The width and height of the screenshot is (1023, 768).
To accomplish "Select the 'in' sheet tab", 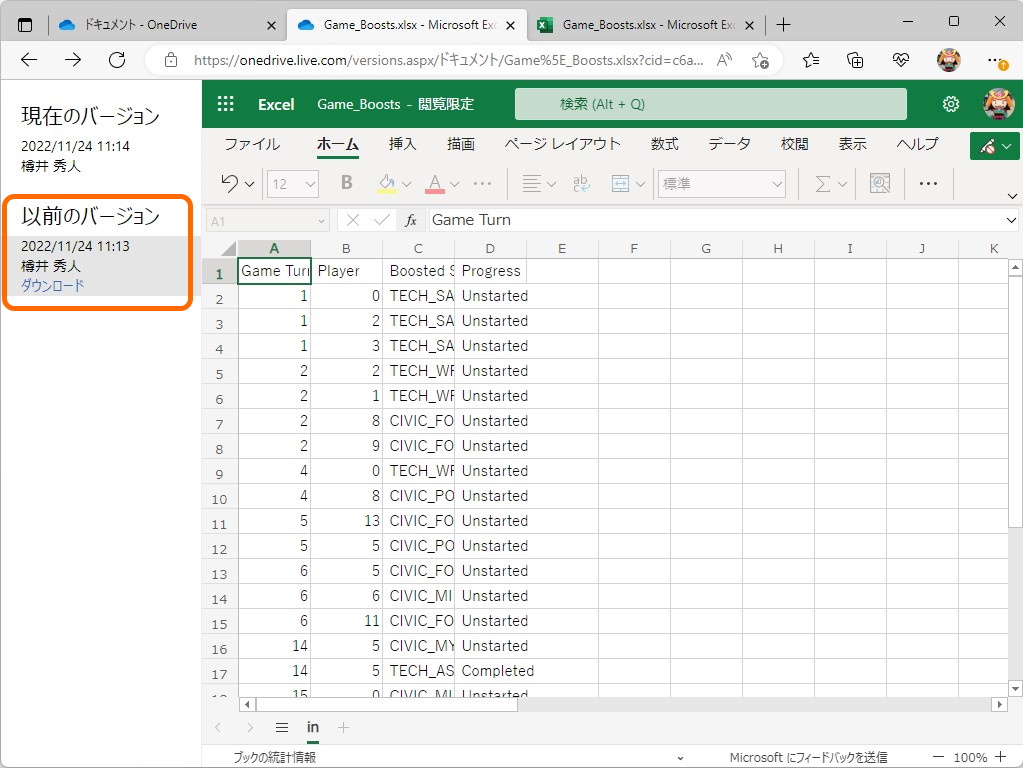I will [313, 728].
